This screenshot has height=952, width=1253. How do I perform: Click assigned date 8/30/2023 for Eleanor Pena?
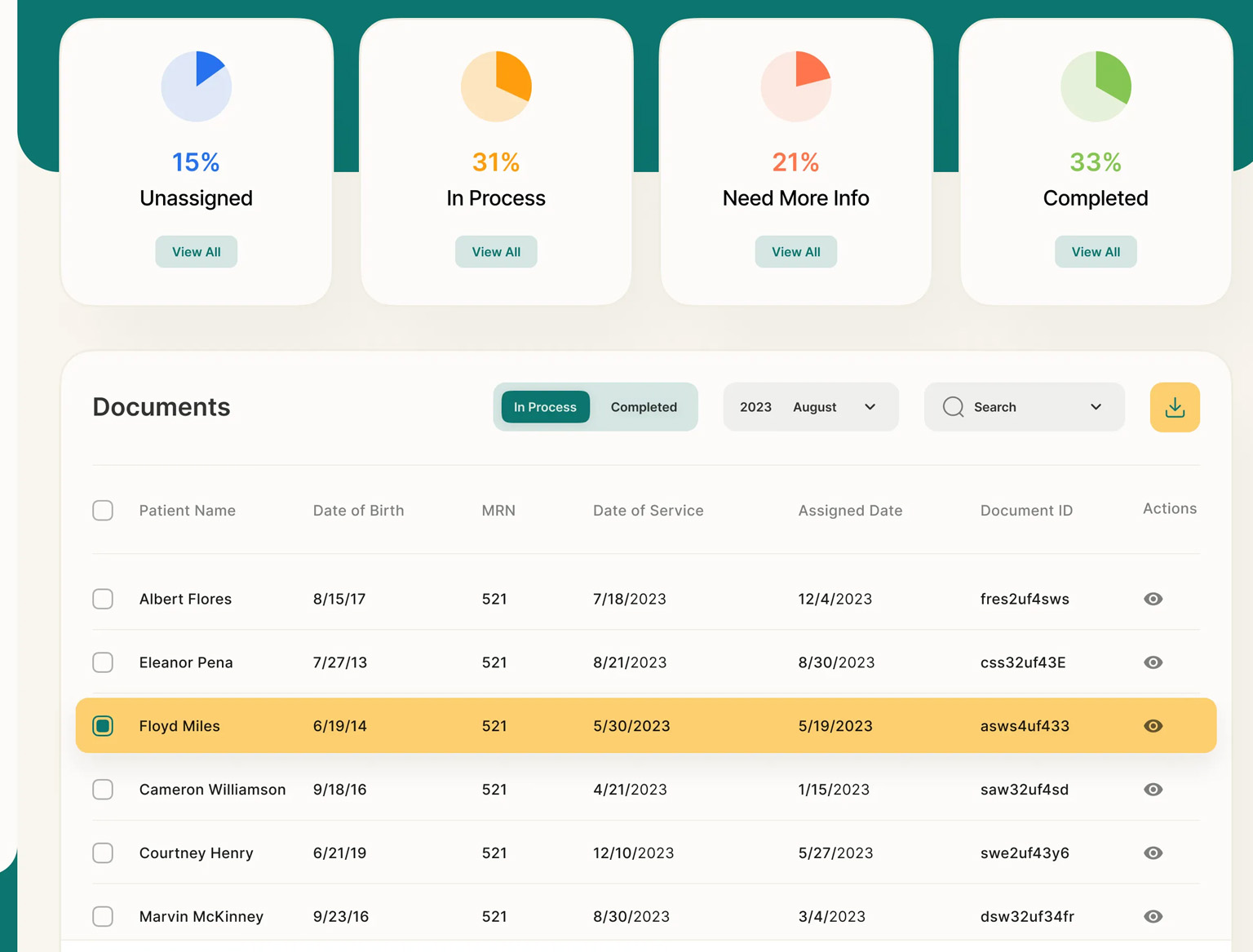coord(836,662)
